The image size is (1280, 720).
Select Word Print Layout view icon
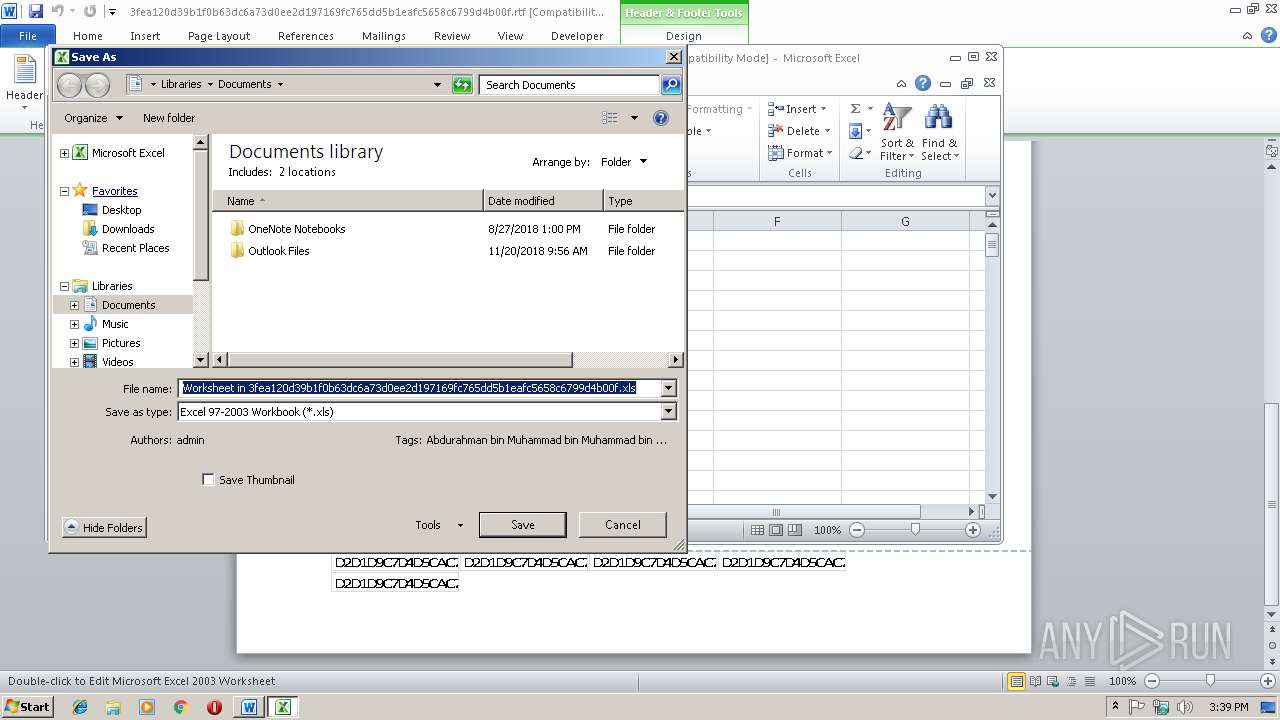(x=1016, y=681)
